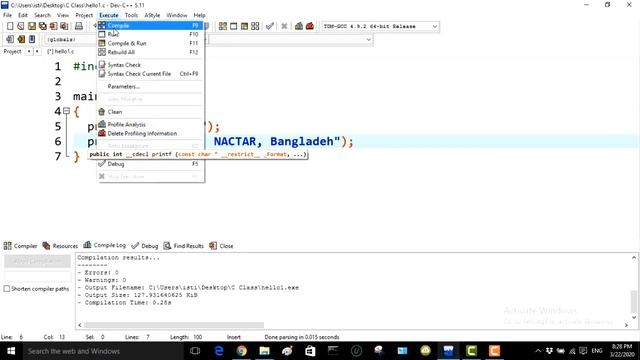Open Microsoft Edge from the taskbar
The height and width of the screenshot is (360, 640).
coord(219,351)
